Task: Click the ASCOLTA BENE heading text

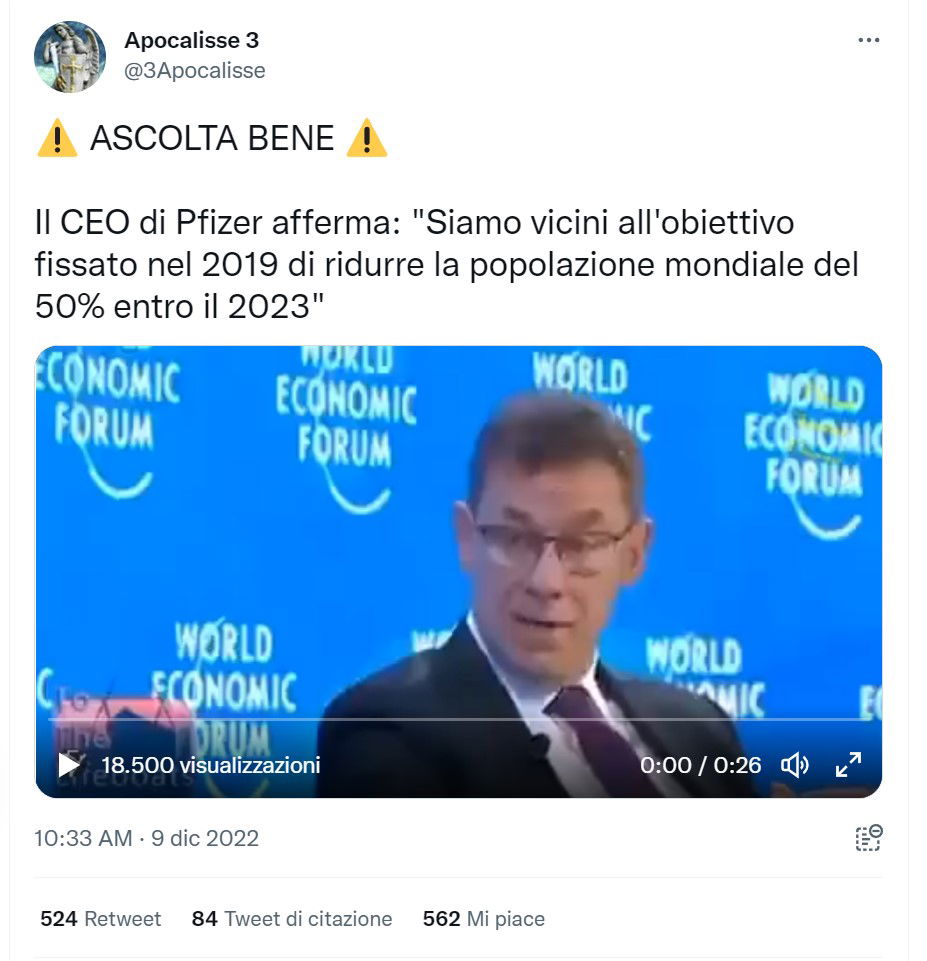Action: coord(212,138)
